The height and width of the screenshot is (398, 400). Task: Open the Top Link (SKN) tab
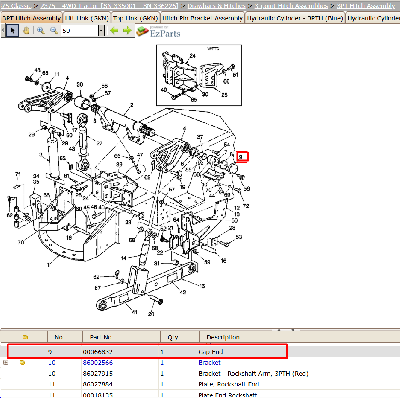pyautogui.click(x=135, y=18)
